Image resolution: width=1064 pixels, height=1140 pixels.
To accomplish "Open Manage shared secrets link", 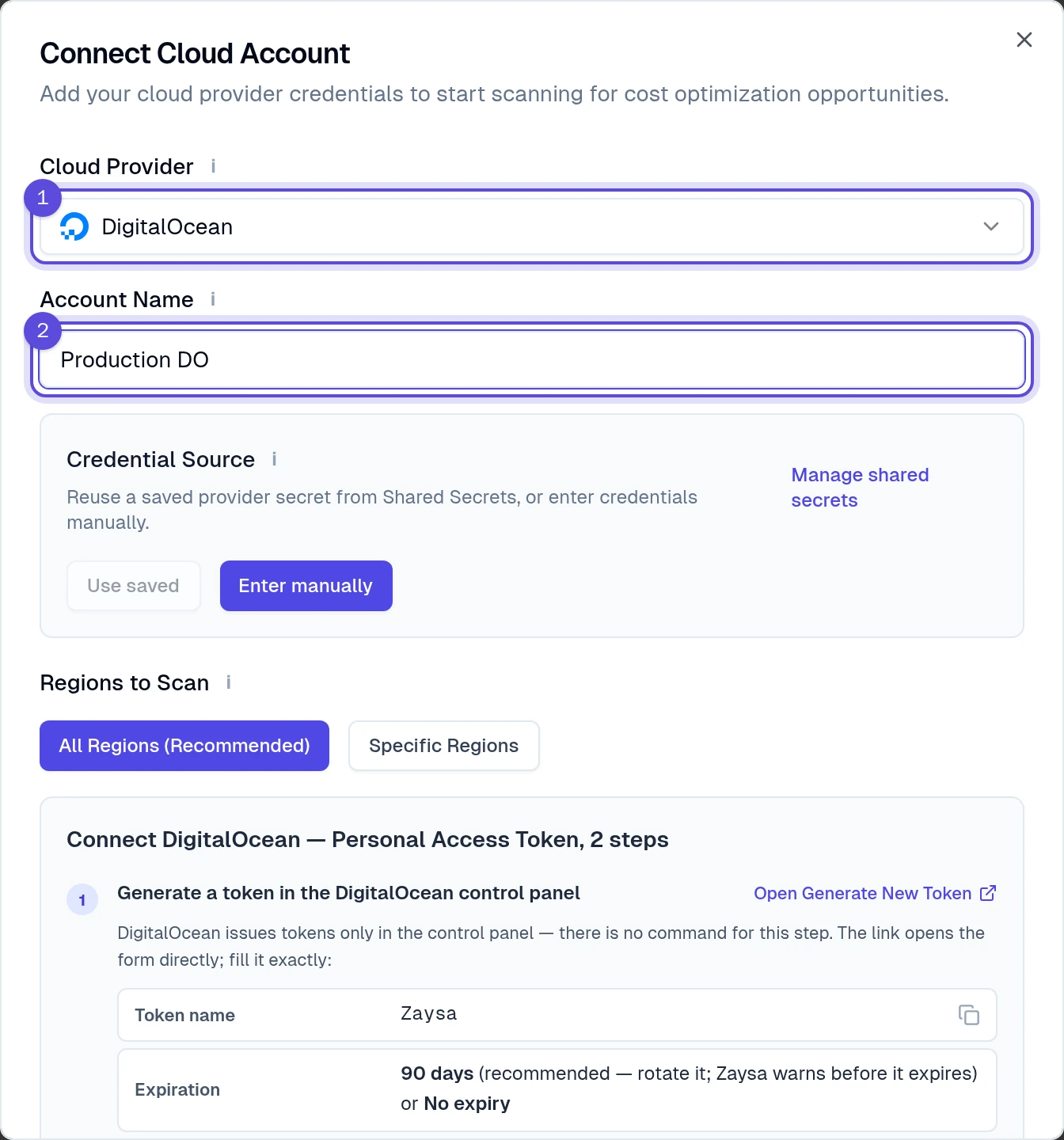I will pyautogui.click(x=860, y=488).
